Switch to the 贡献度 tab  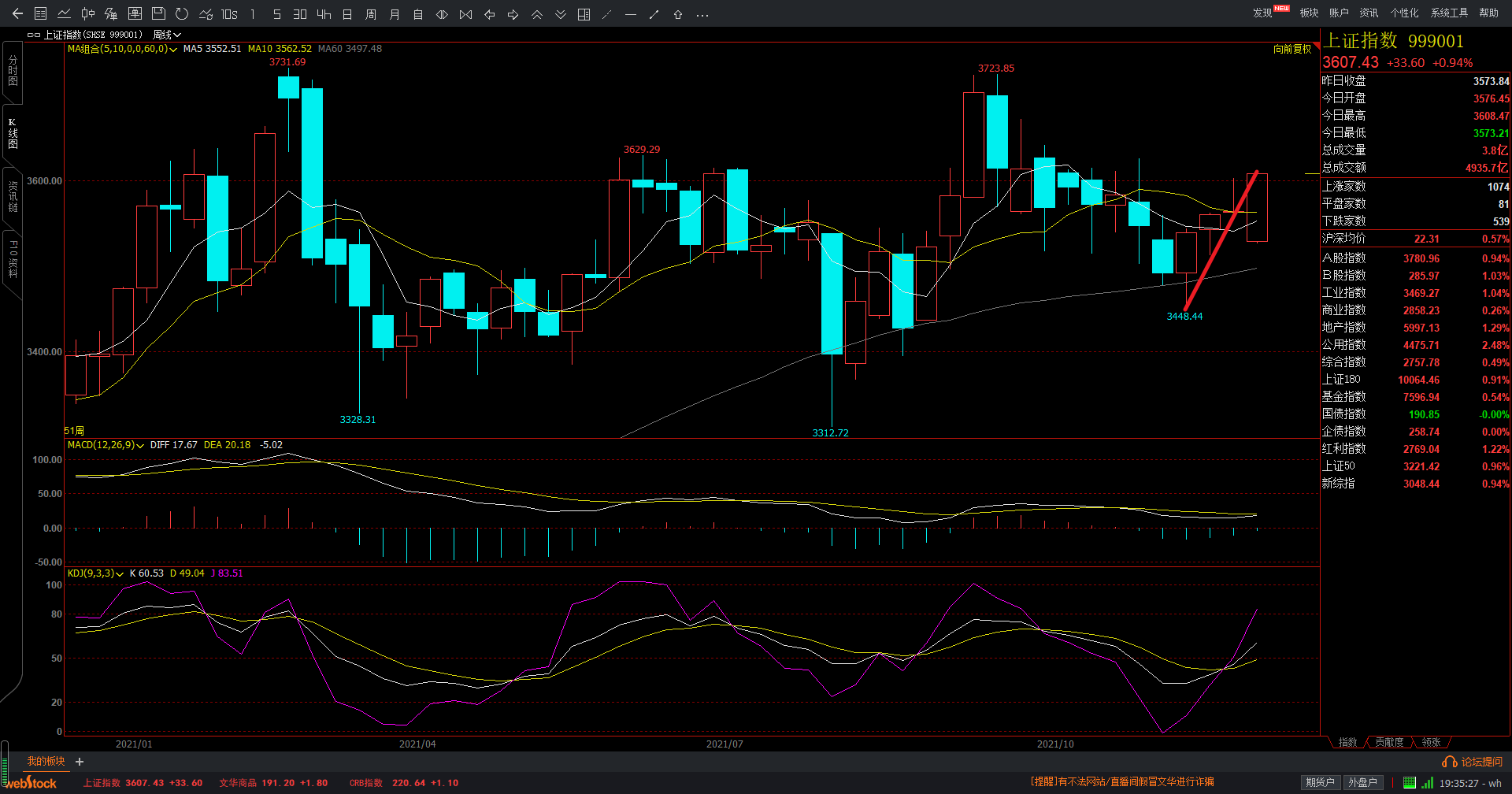1389,742
